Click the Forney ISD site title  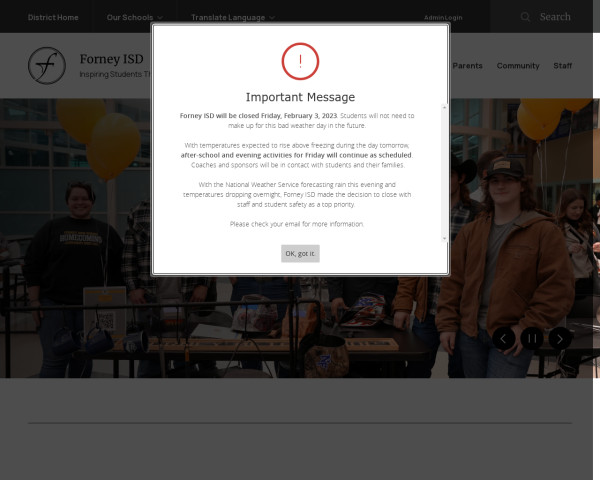pyautogui.click(x=111, y=59)
